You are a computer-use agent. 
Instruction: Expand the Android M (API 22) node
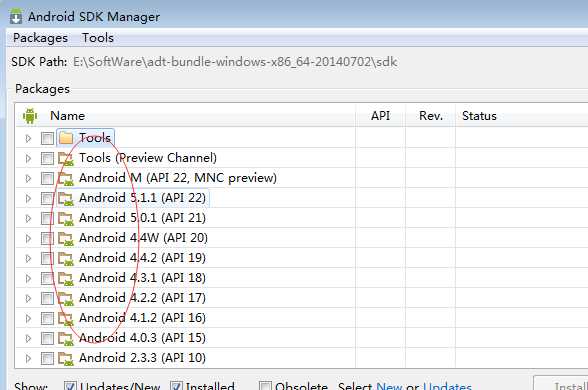28,178
